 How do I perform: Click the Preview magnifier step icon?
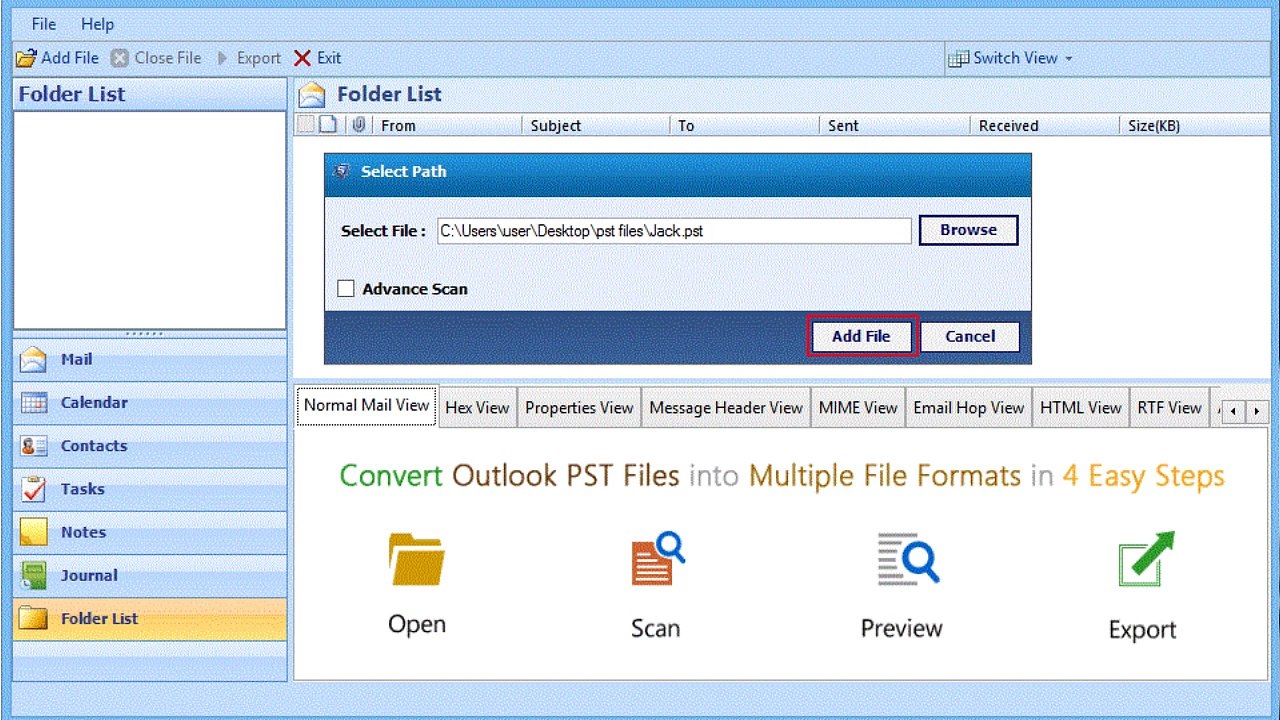point(907,559)
